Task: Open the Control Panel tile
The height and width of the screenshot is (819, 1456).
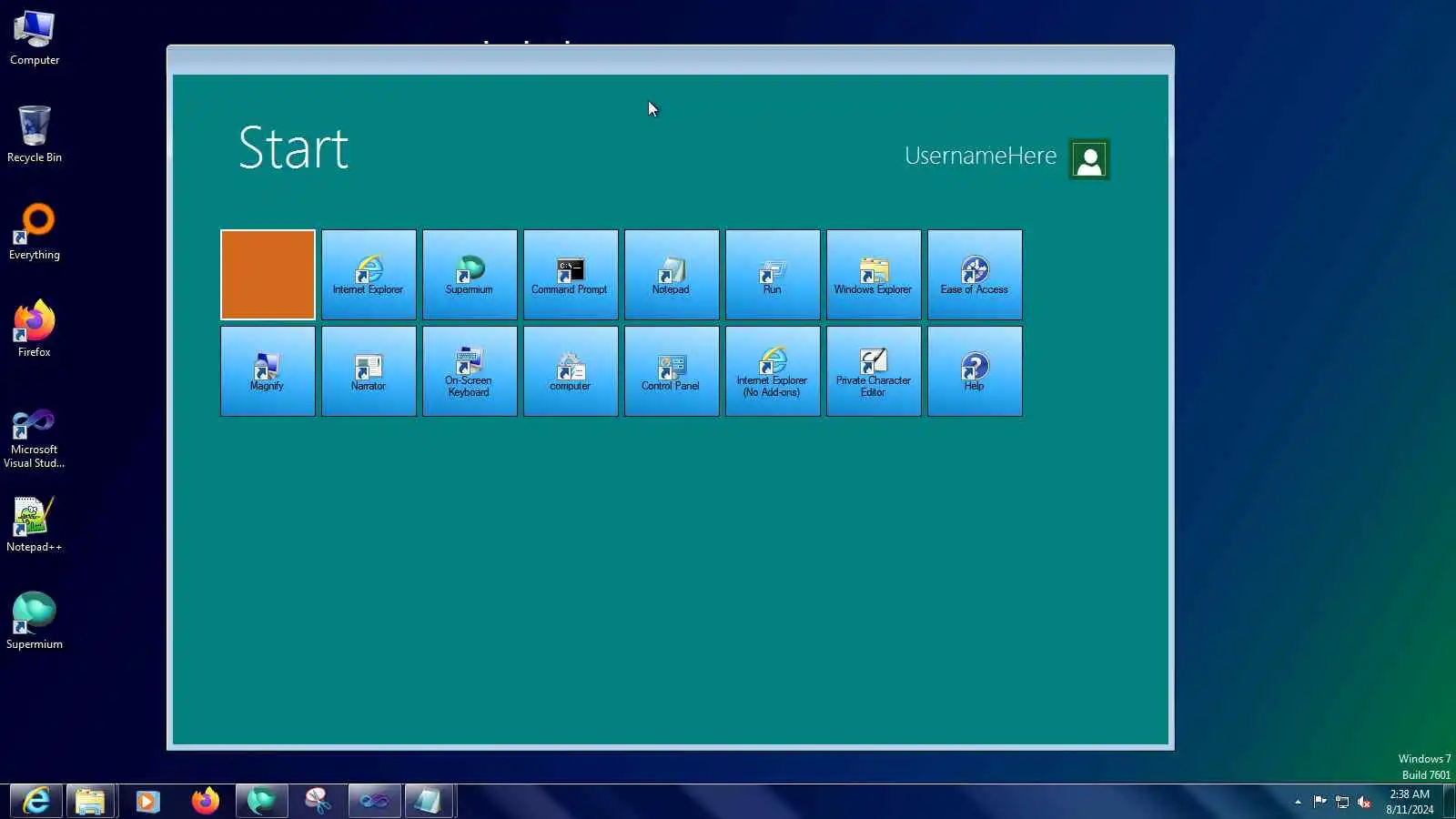Action: (x=672, y=371)
